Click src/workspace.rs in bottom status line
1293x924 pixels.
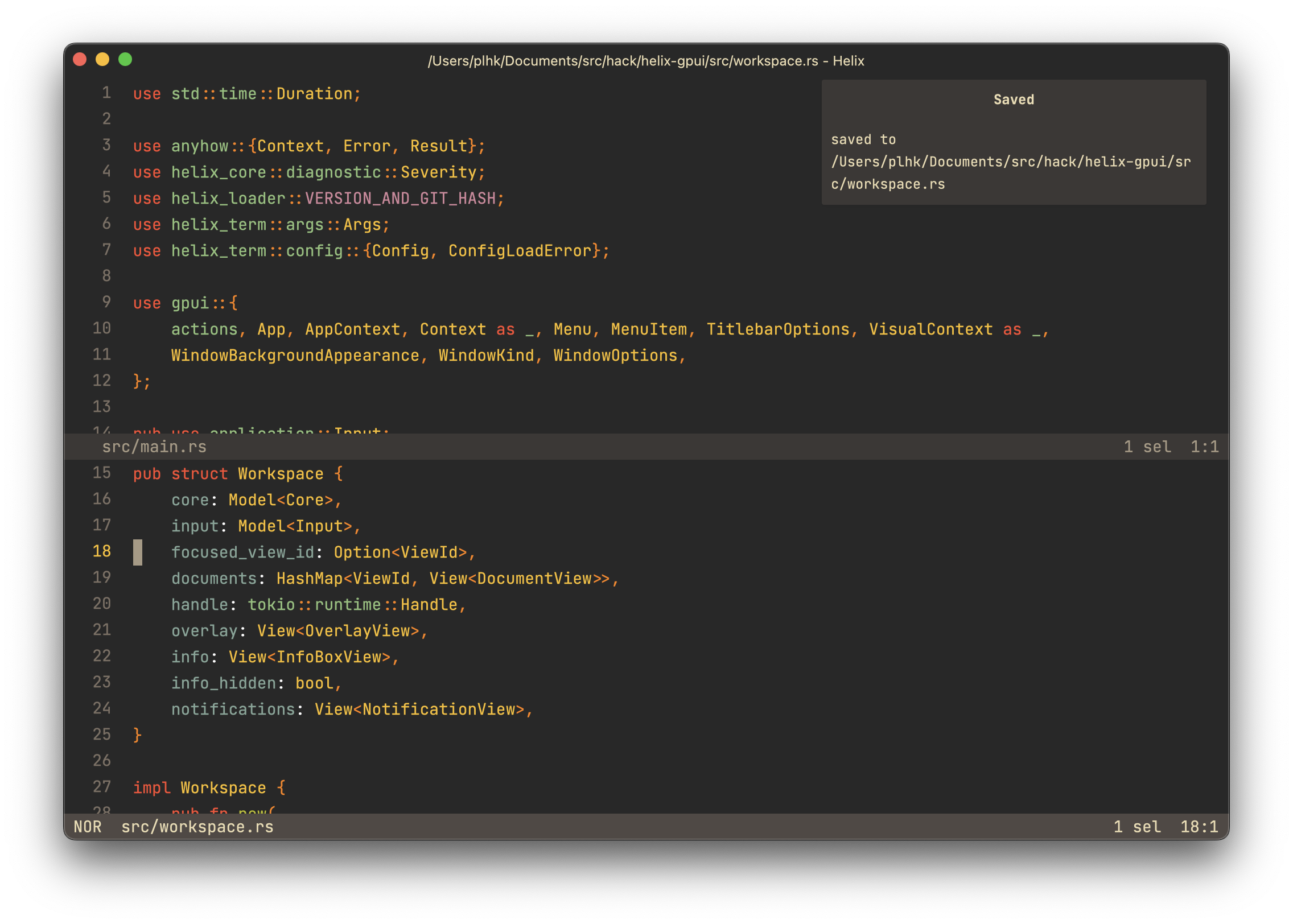[x=197, y=827]
